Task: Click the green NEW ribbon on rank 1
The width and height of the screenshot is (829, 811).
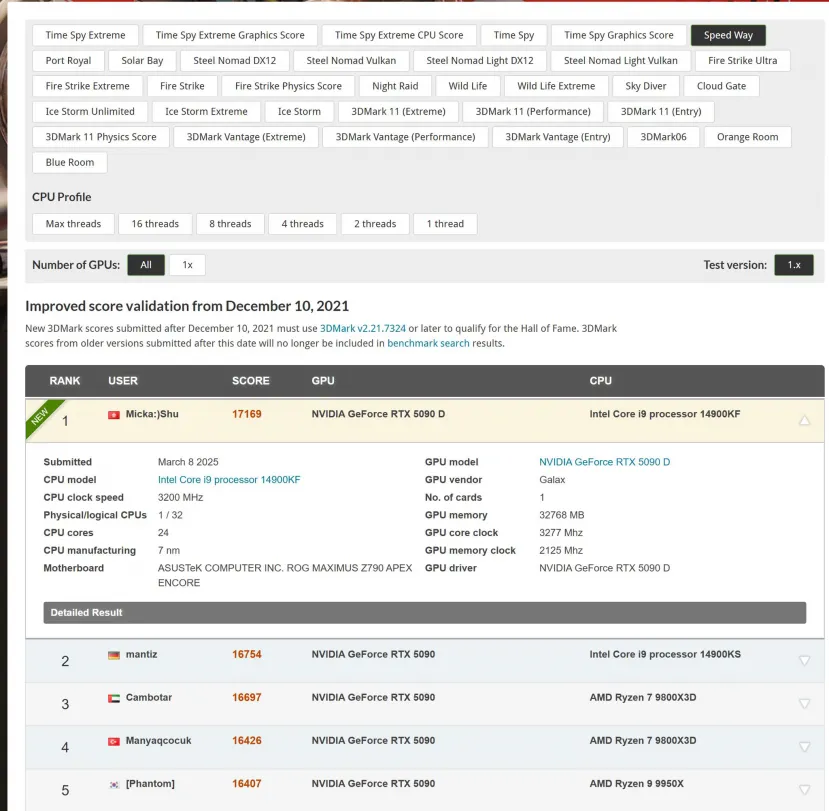Action: point(40,416)
